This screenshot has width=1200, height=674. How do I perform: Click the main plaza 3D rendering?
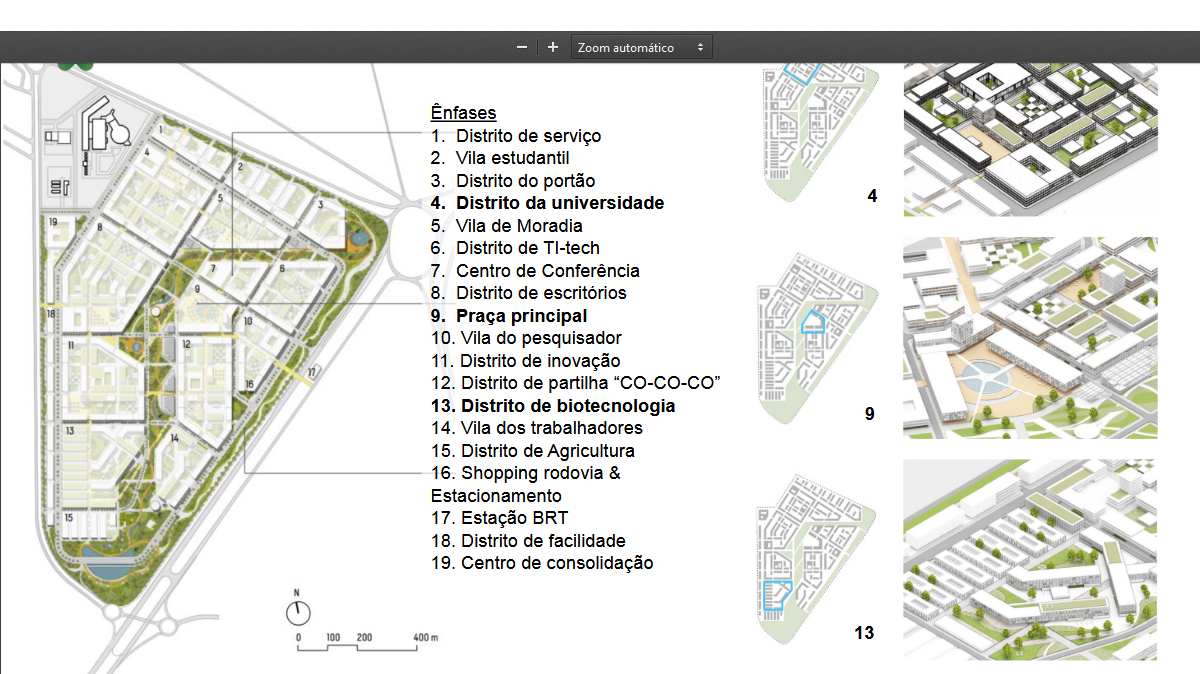pyautogui.click(x=1030, y=338)
